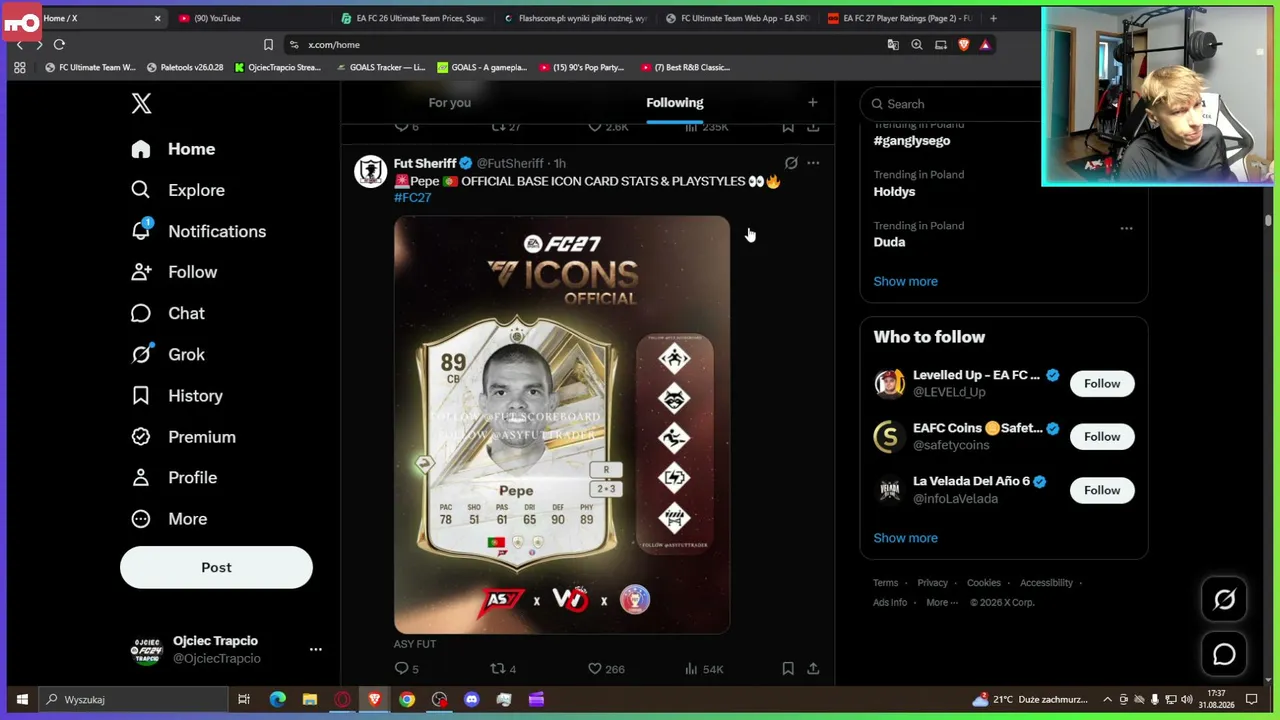Reload the page
Screen dimensions: 1280x720
(x=59, y=45)
